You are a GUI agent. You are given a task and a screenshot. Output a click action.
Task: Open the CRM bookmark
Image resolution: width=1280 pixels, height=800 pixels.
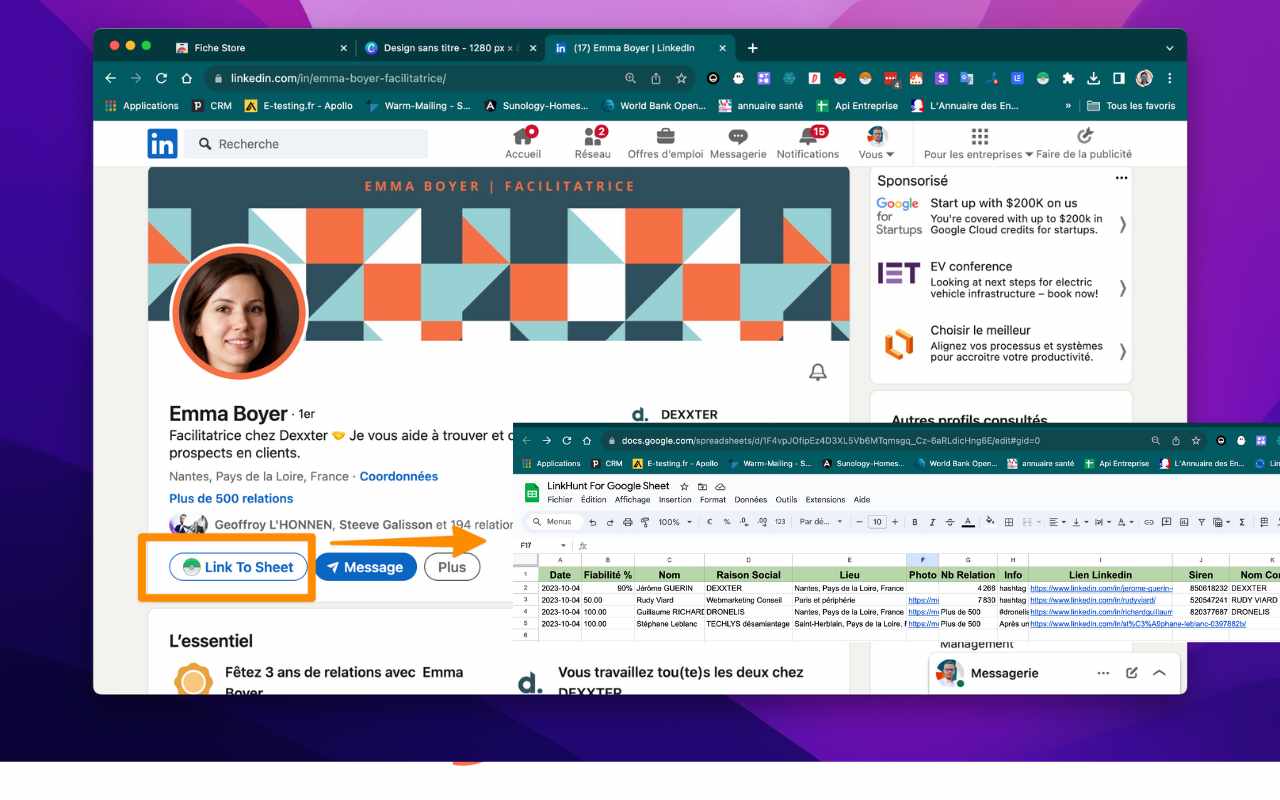(x=212, y=105)
